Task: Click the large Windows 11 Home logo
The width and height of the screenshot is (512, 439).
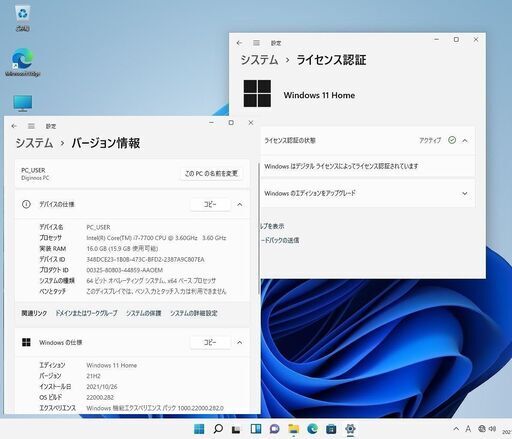Action: [257, 94]
